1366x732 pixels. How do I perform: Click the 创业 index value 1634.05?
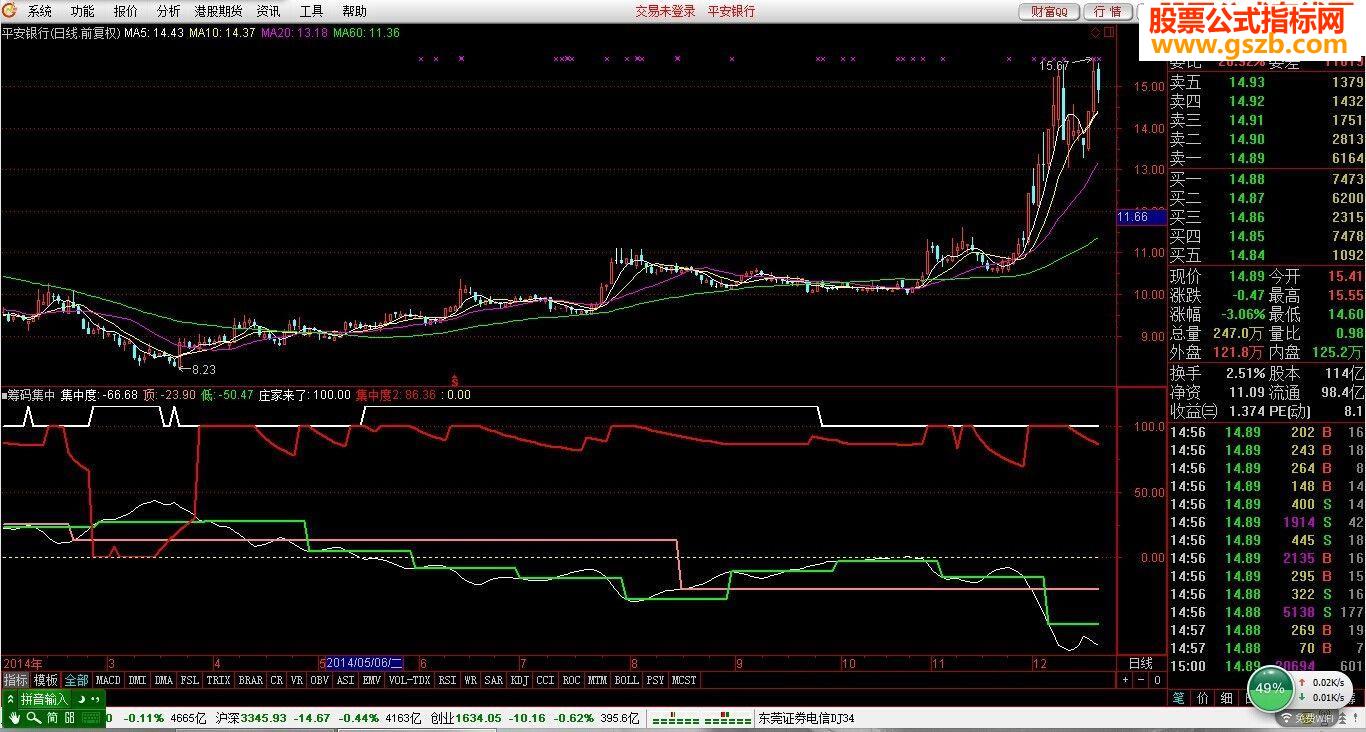[x=478, y=718]
